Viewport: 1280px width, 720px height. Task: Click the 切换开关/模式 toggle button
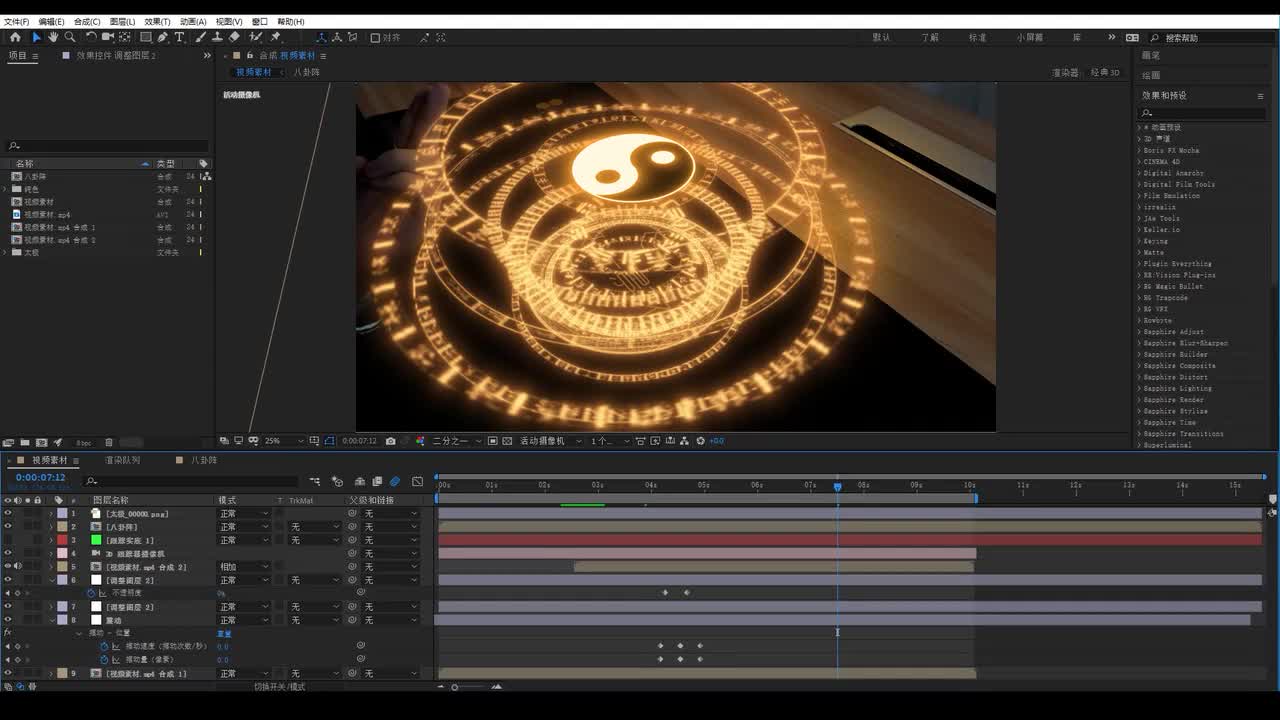tap(279, 687)
